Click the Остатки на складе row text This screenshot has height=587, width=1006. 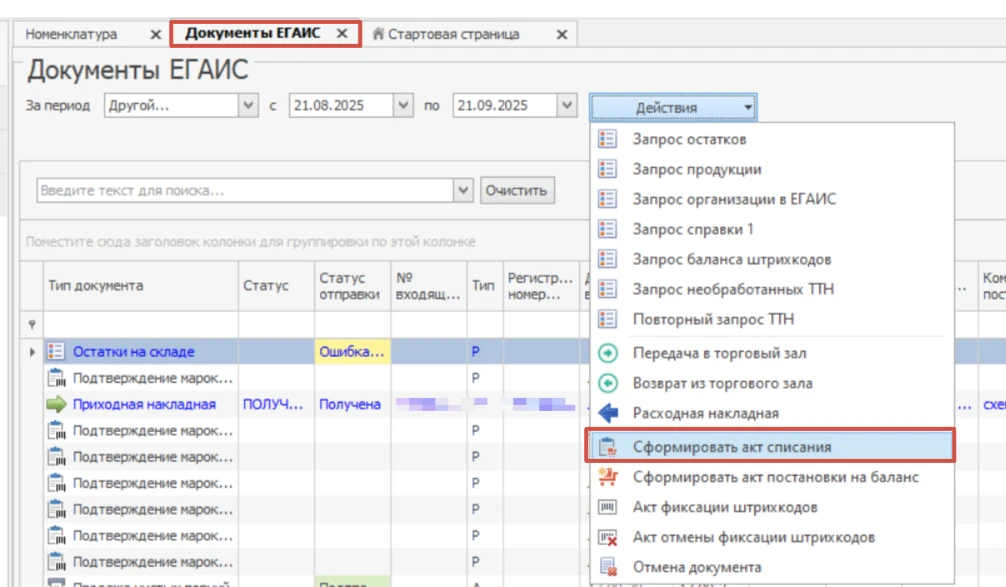[133, 352]
